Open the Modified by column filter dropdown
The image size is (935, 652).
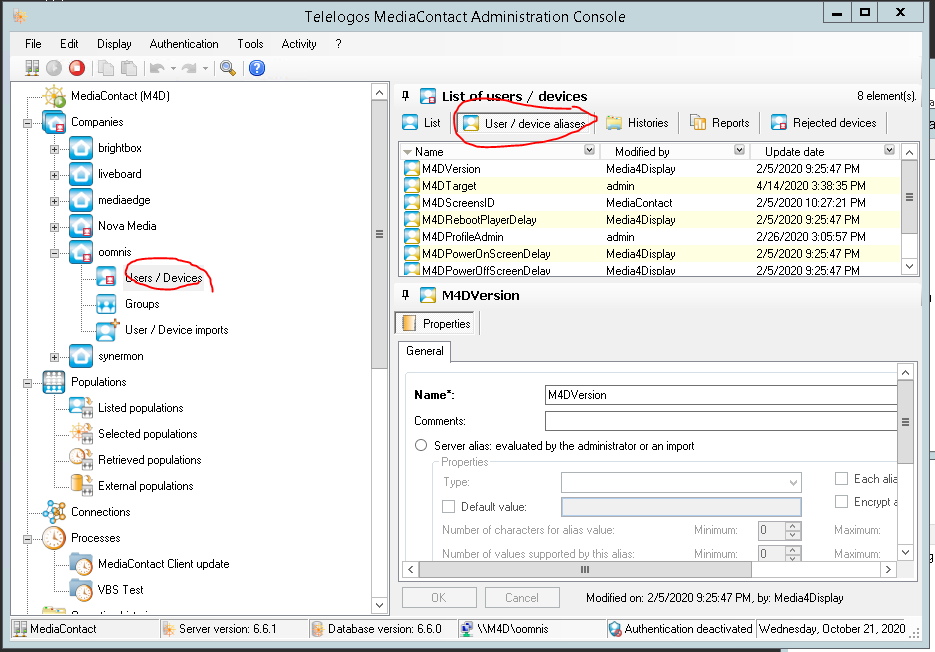pos(739,150)
